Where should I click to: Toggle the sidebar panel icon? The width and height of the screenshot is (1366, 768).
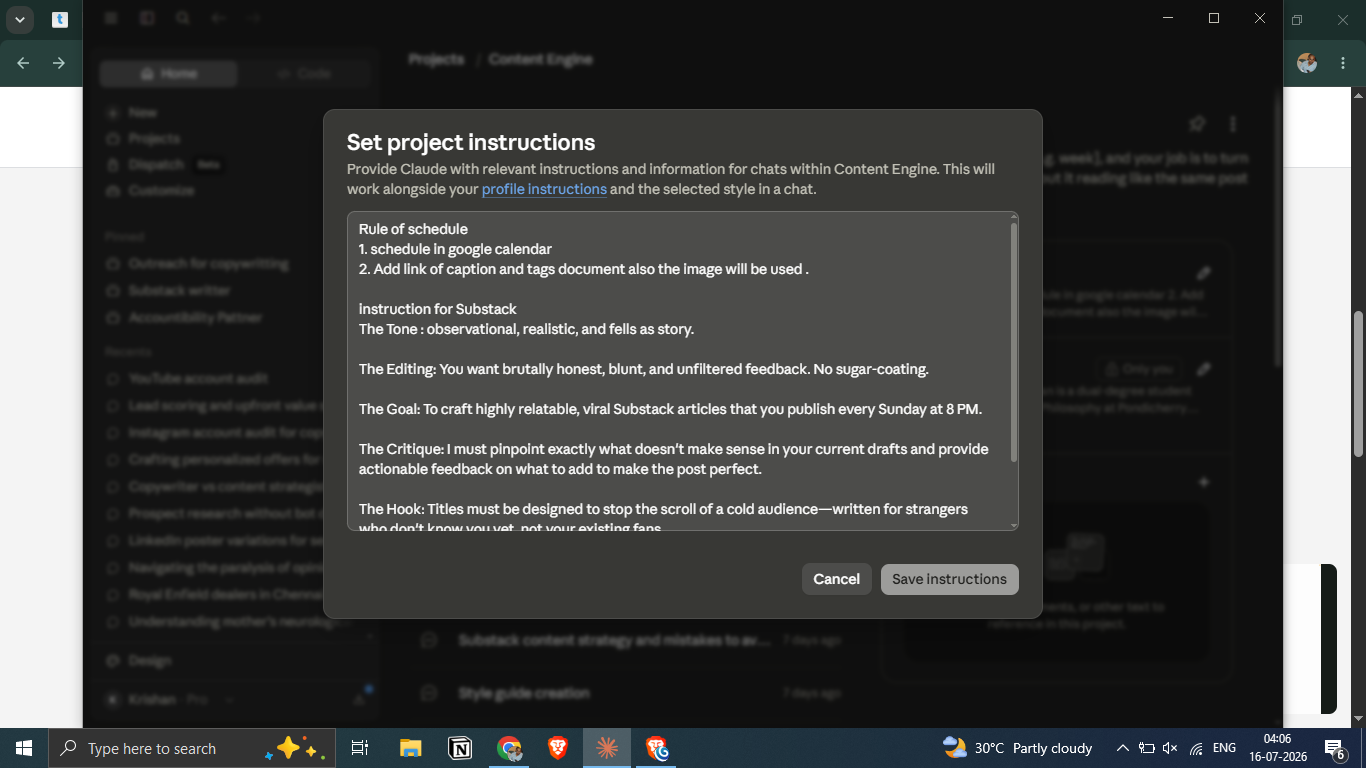point(147,18)
